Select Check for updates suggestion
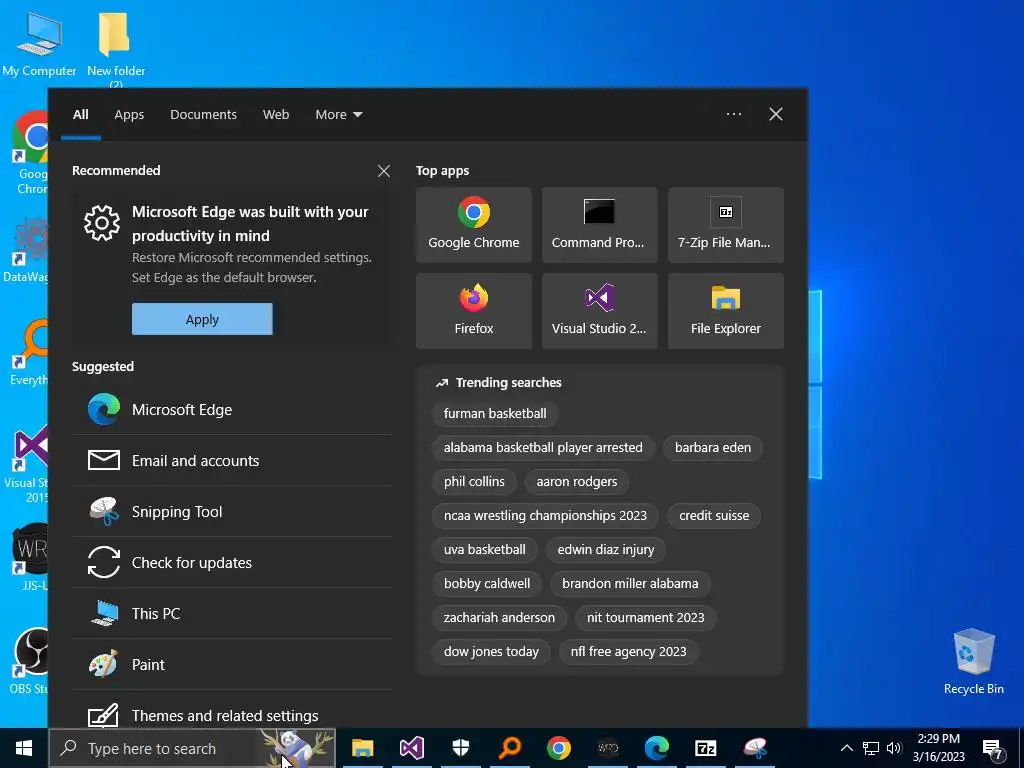The height and width of the screenshot is (768, 1024). 232,562
